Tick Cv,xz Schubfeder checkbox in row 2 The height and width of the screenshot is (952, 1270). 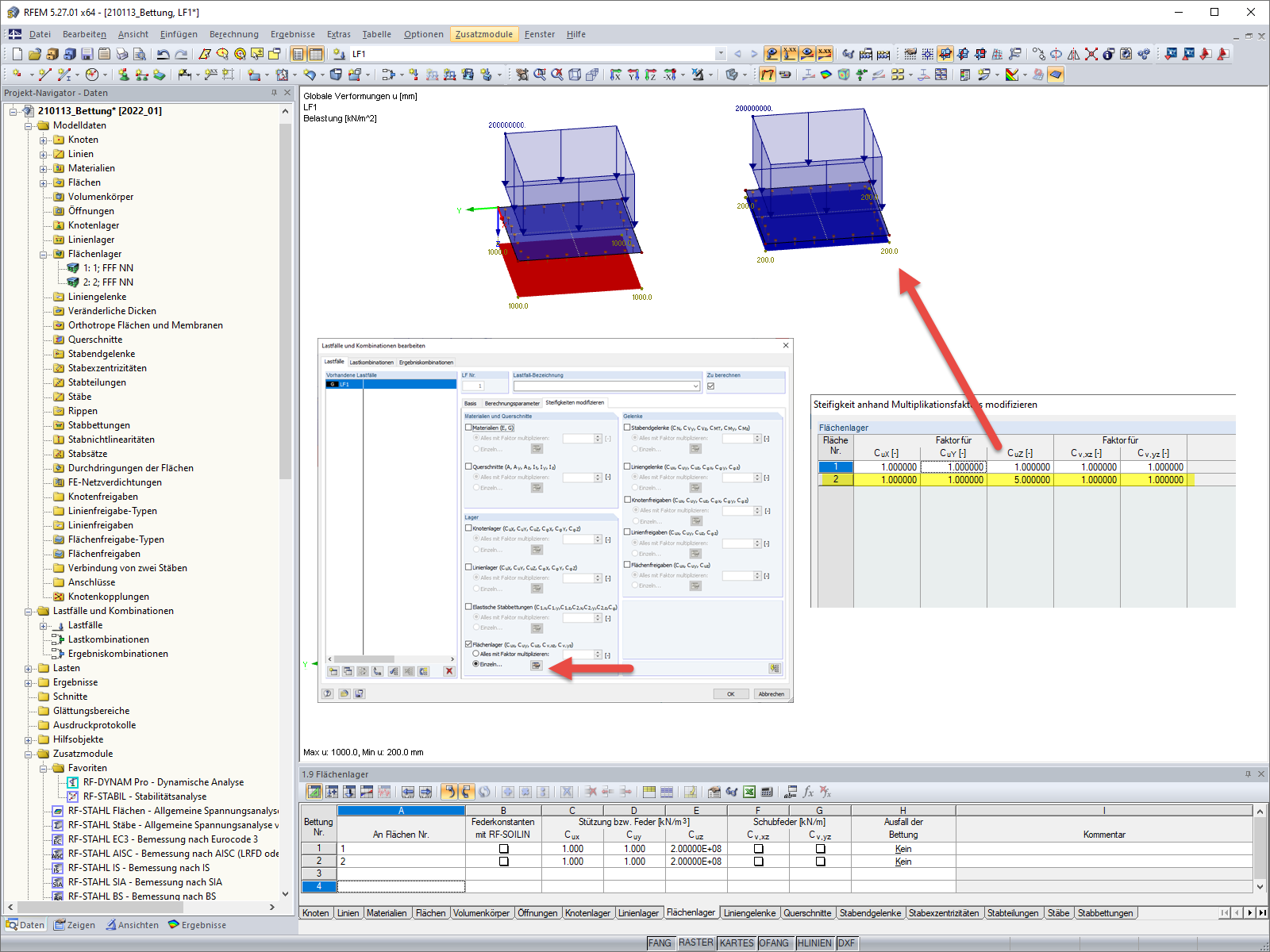pyautogui.click(x=758, y=862)
